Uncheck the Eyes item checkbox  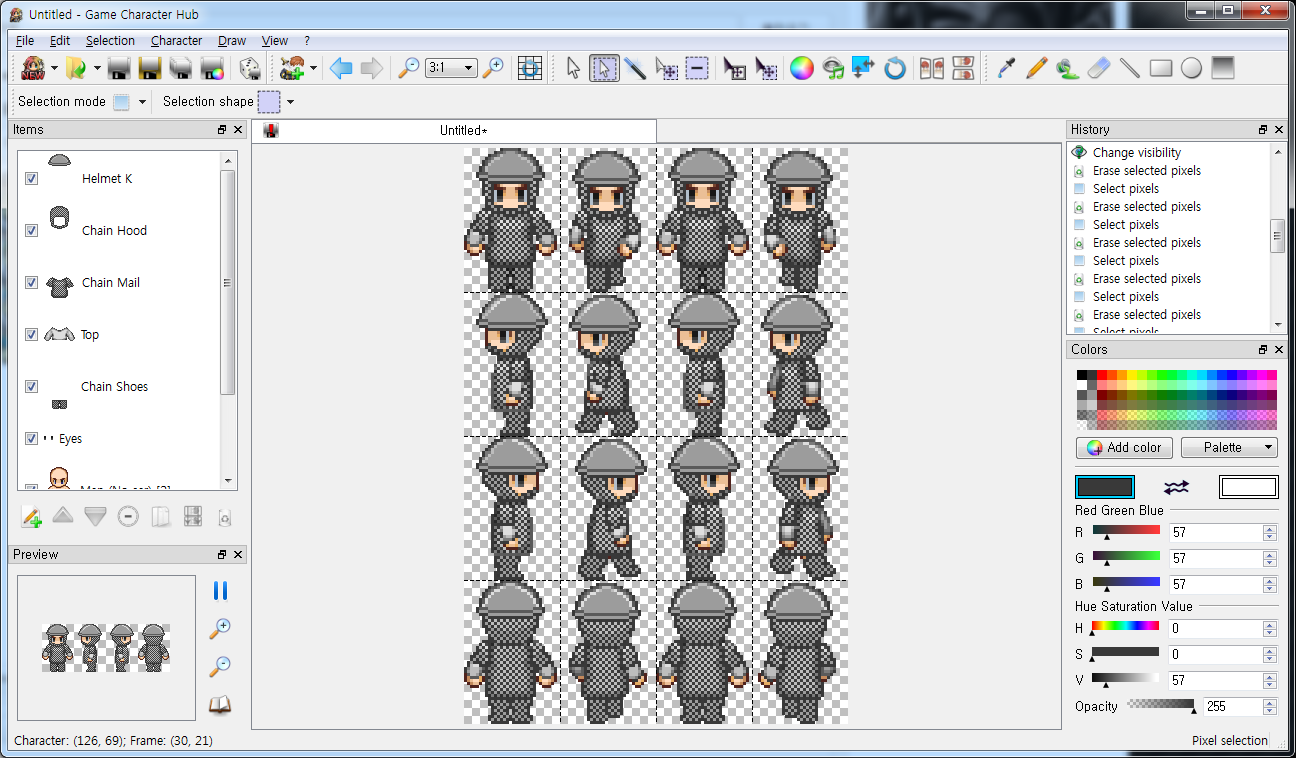point(32,438)
